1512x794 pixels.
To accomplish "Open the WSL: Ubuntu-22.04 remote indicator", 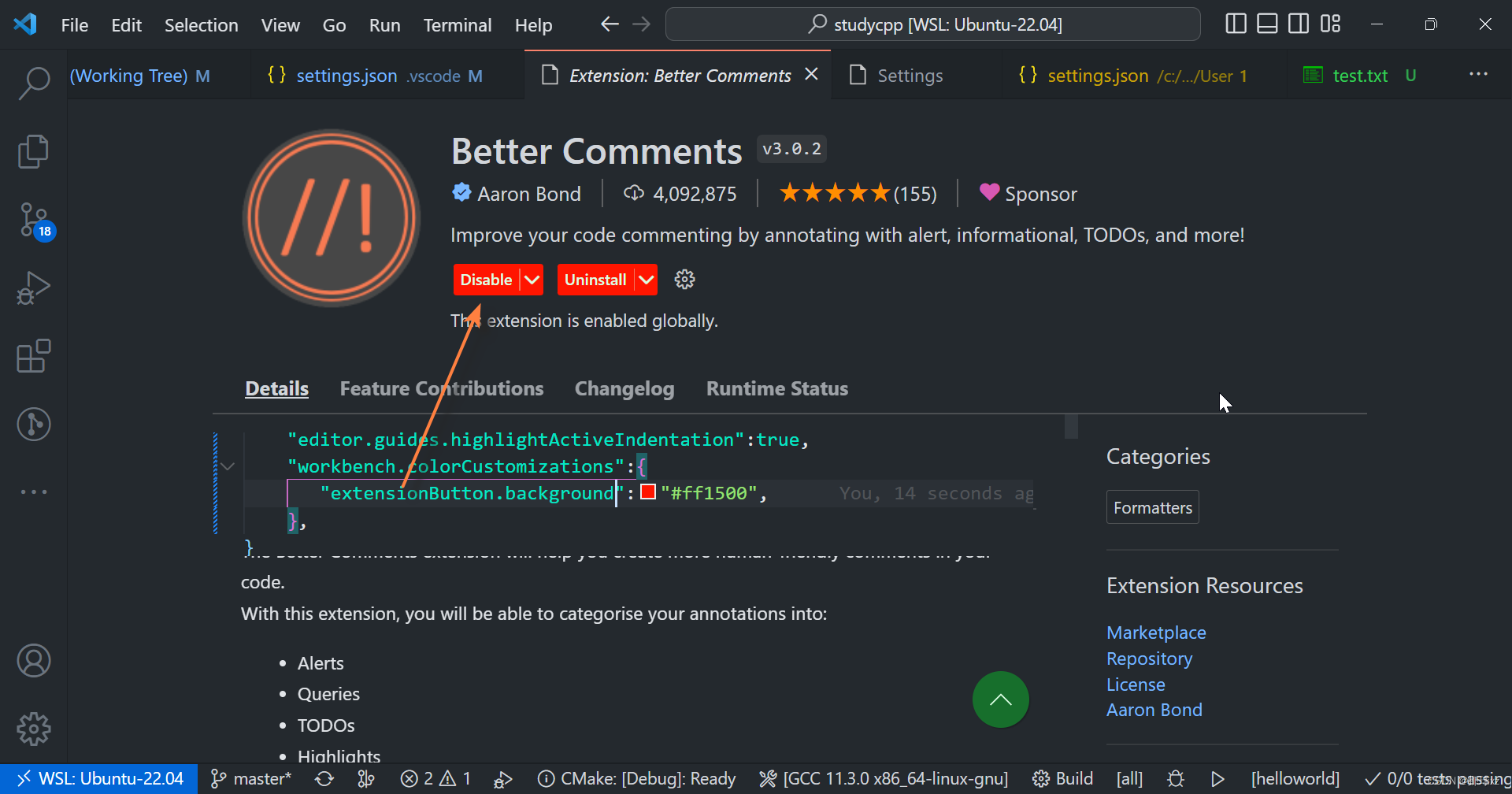I will [99, 779].
